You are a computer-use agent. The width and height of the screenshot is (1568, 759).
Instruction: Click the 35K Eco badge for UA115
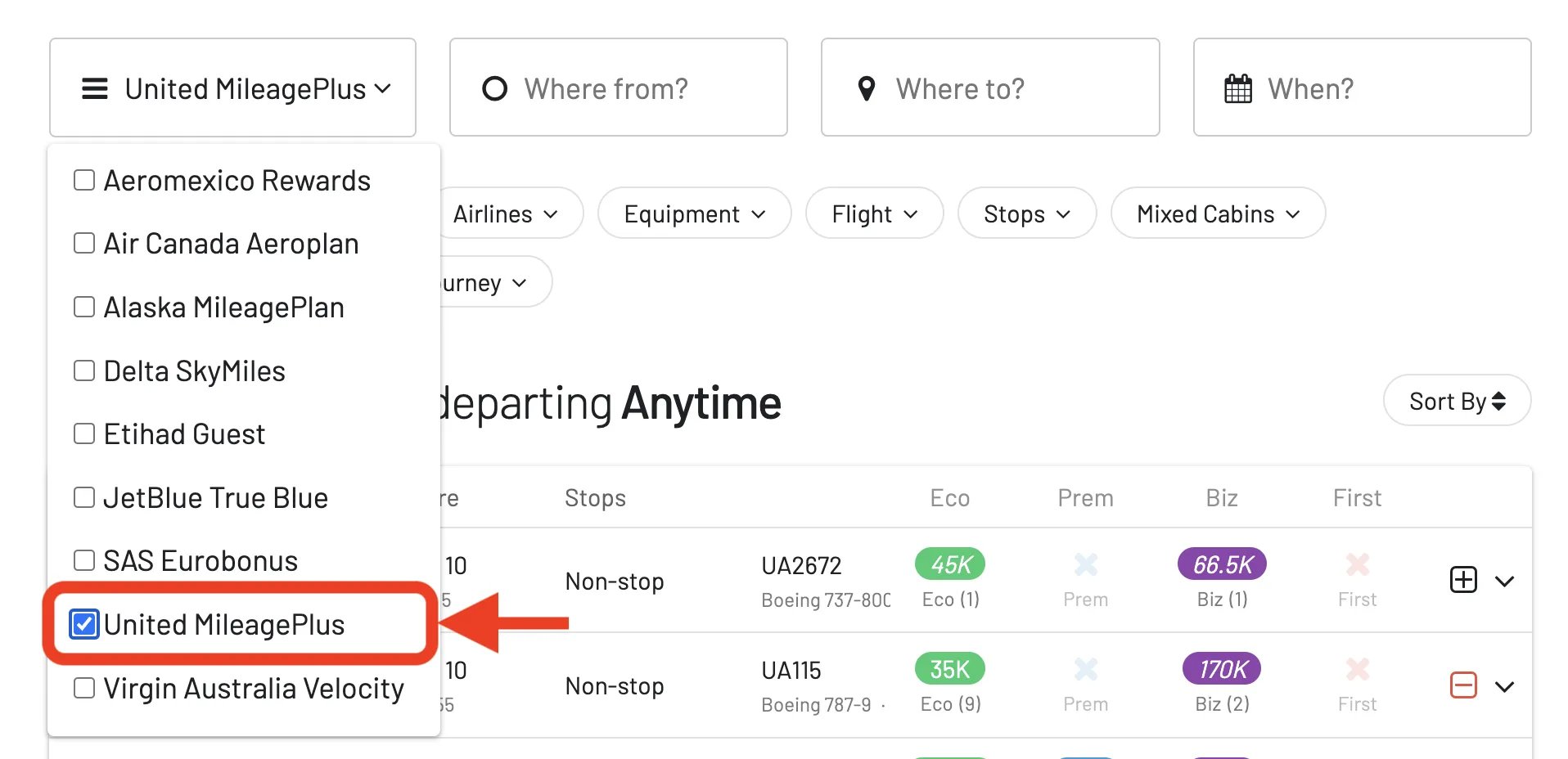(950, 669)
